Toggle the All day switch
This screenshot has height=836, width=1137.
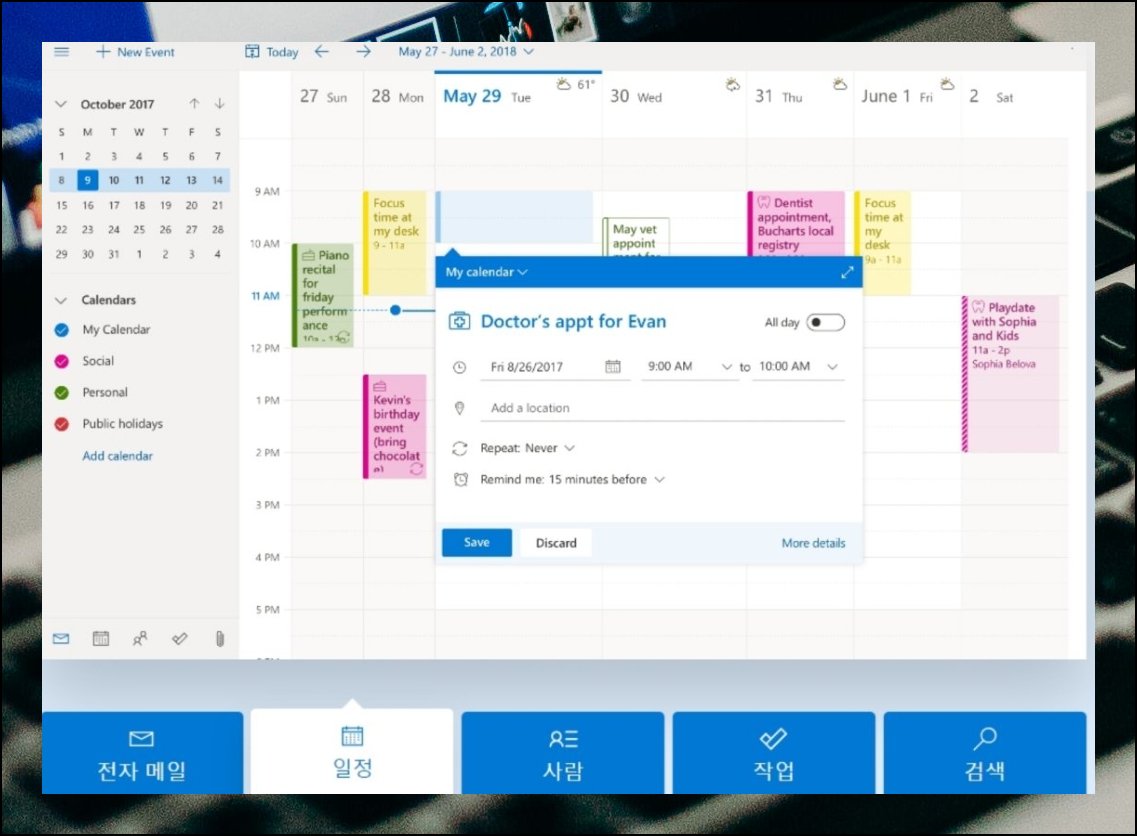point(826,322)
